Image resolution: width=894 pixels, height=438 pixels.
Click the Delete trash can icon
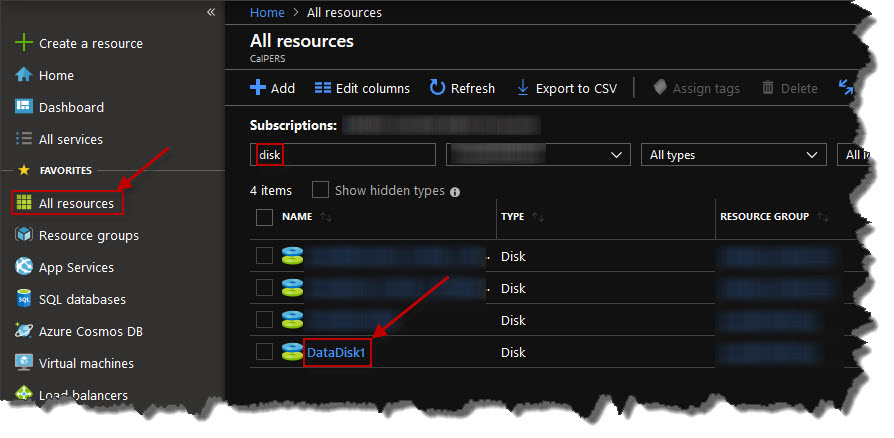click(768, 88)
